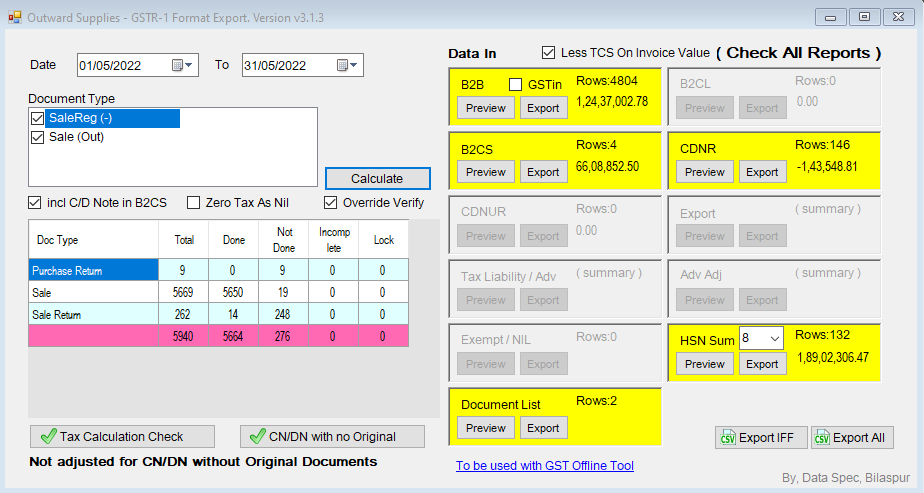Click the Not Done column header

point(283,240)
